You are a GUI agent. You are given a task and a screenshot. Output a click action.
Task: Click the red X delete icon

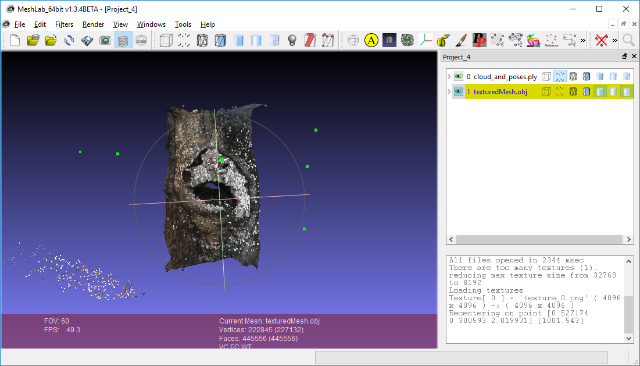point(601,40)
